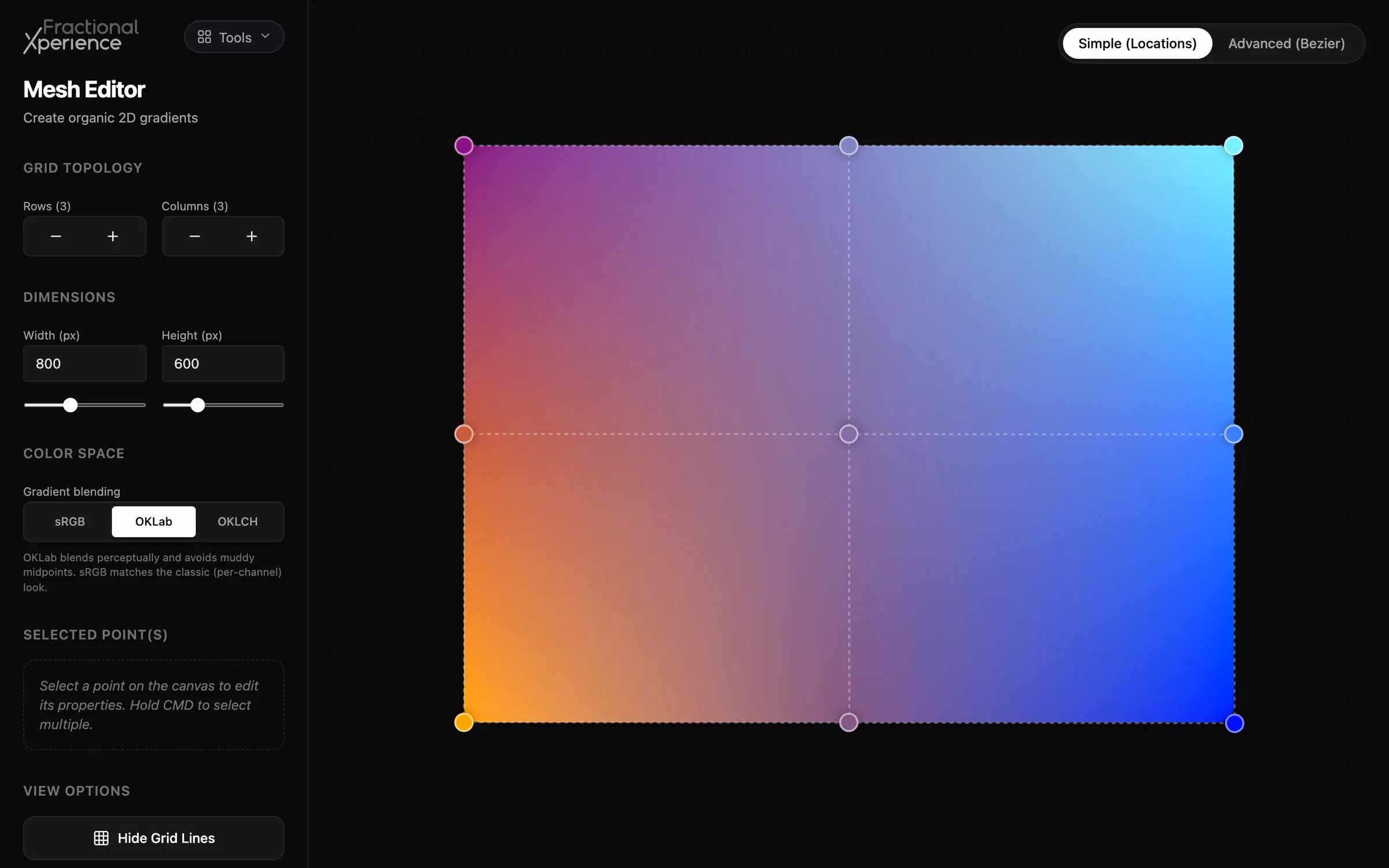Click the Rows (3) label
Screen dimensions: 1389x868
pos(47,206)
